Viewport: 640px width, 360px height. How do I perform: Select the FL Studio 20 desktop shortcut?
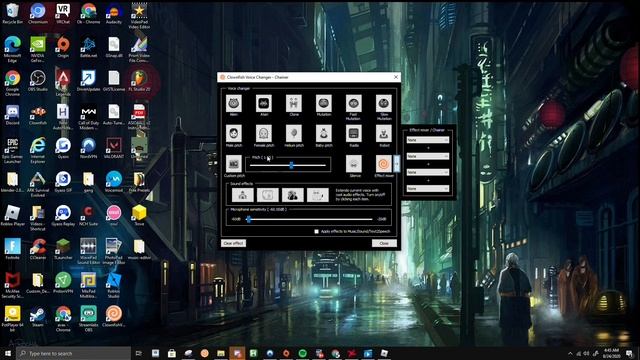pos(139,80)
